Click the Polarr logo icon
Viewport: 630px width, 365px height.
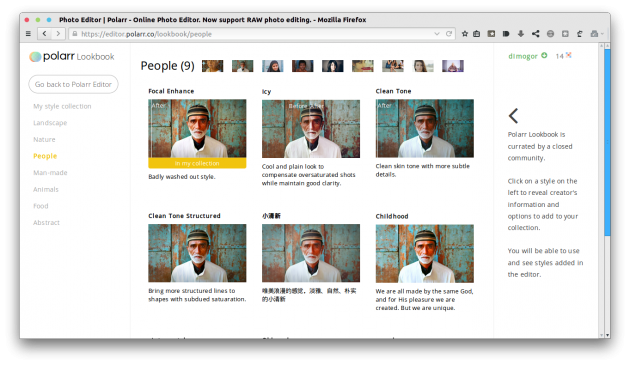[35, 57]
